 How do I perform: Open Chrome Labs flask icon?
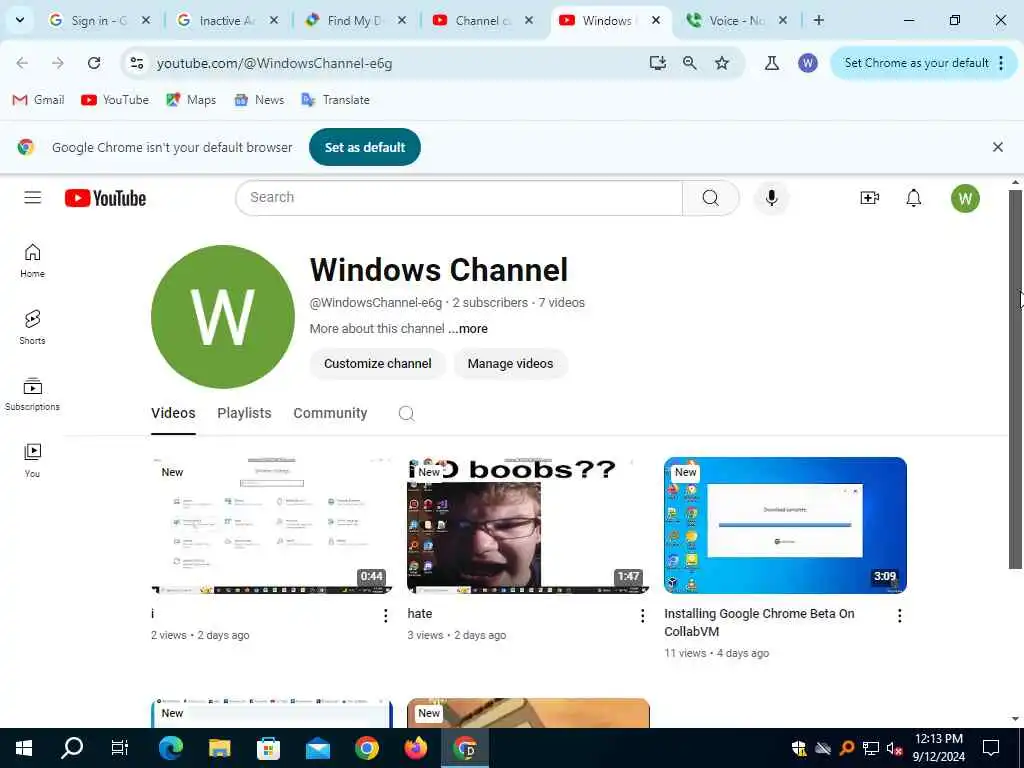(x=771, y=63)
